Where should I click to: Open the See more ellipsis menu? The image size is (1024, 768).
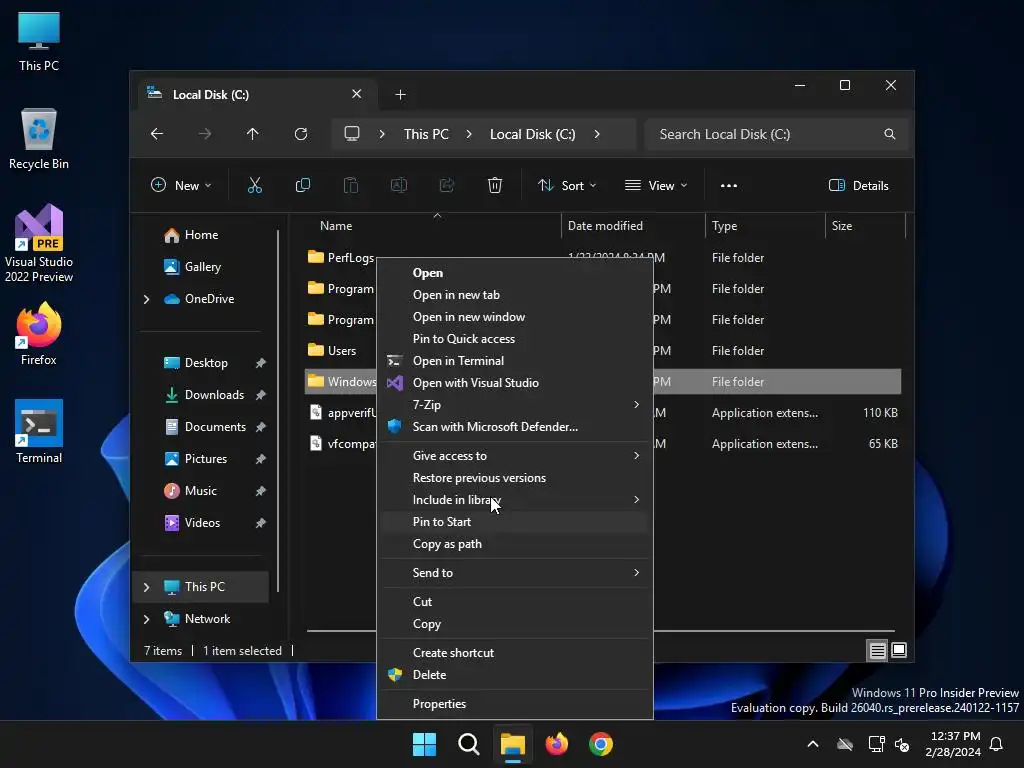point(729,185)
